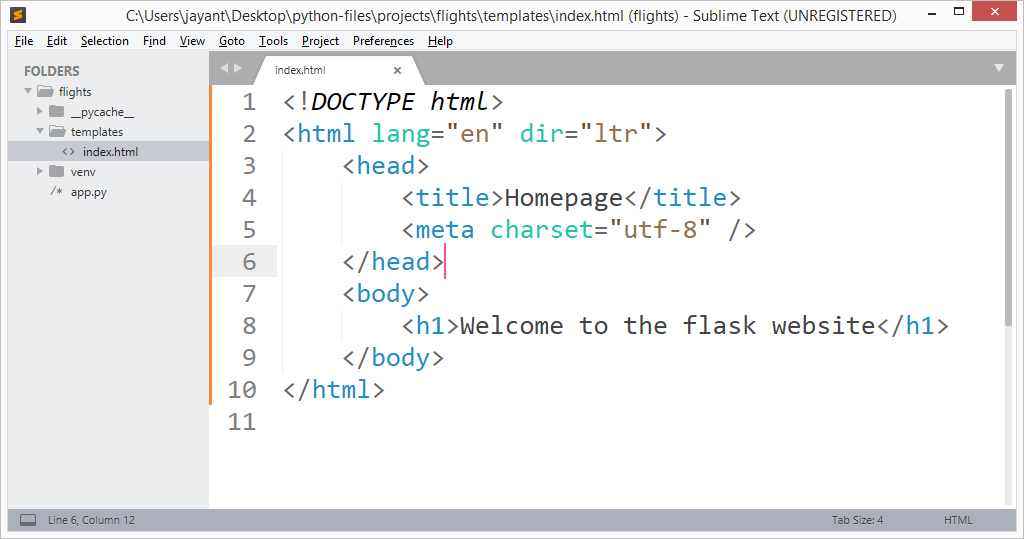Click the DOCTYPE text on line 1
The image size is (1024, 539).
tap(362, 102)
